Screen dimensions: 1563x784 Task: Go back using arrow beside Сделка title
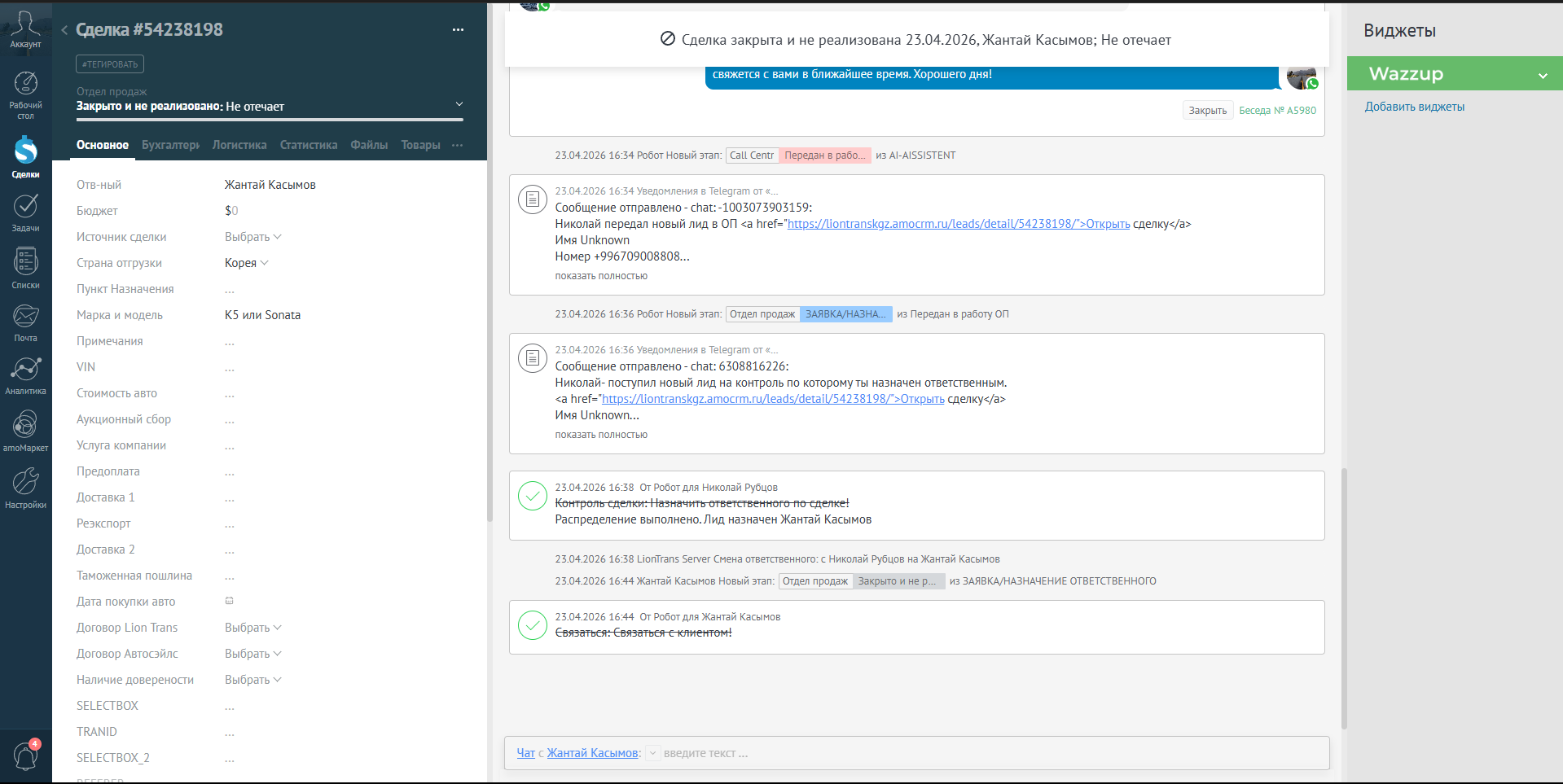coord(64,30)
